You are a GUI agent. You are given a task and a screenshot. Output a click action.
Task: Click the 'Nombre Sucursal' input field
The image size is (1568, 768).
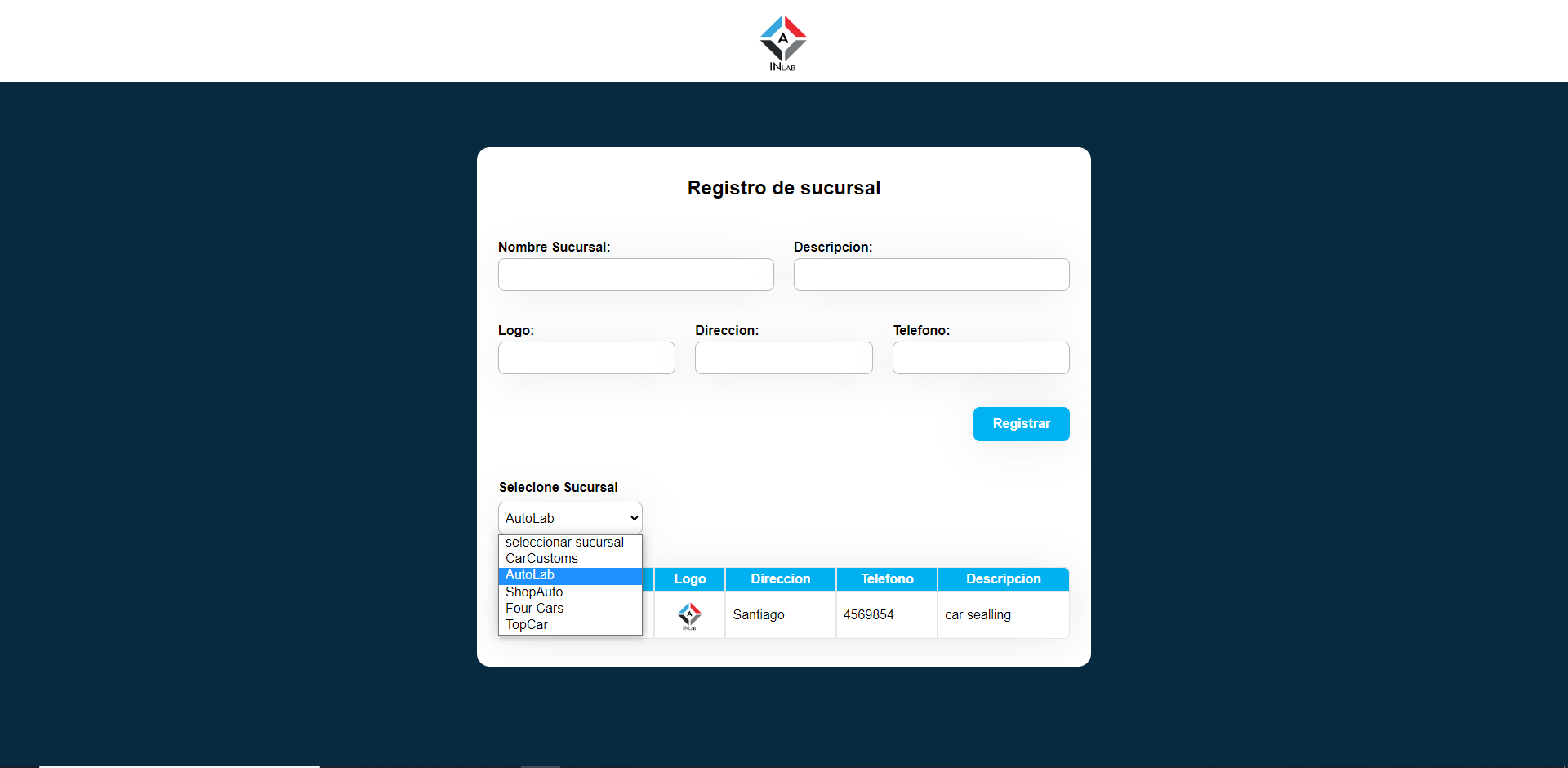click(x=635, y=274)
